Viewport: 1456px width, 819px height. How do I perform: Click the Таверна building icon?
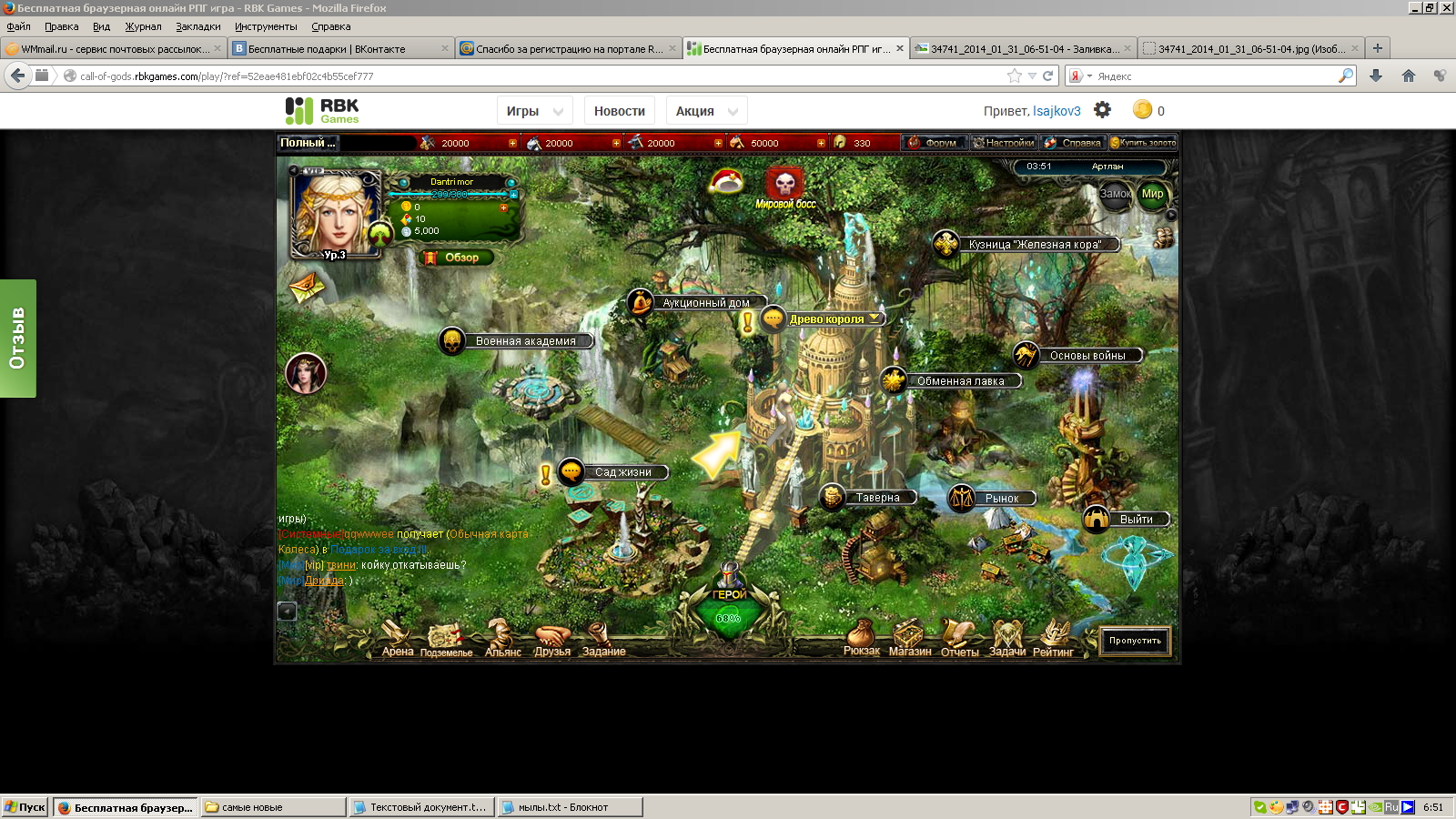click(833, 497)
